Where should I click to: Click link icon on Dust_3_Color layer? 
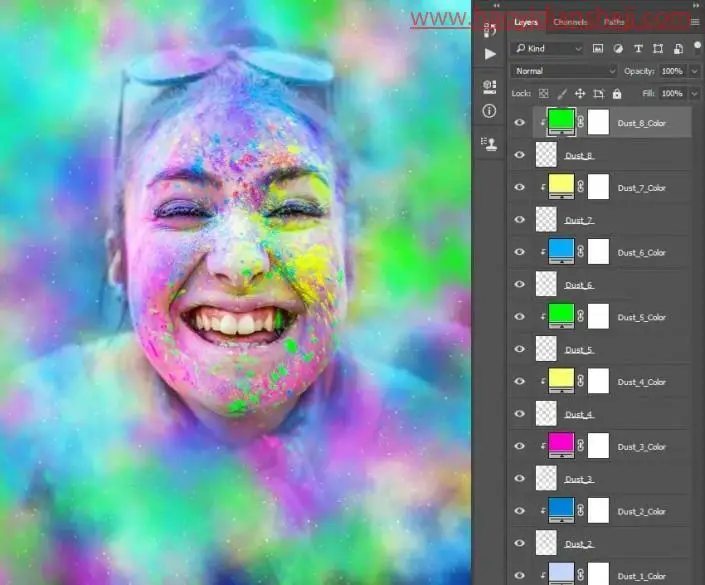[x=580, y=446]
